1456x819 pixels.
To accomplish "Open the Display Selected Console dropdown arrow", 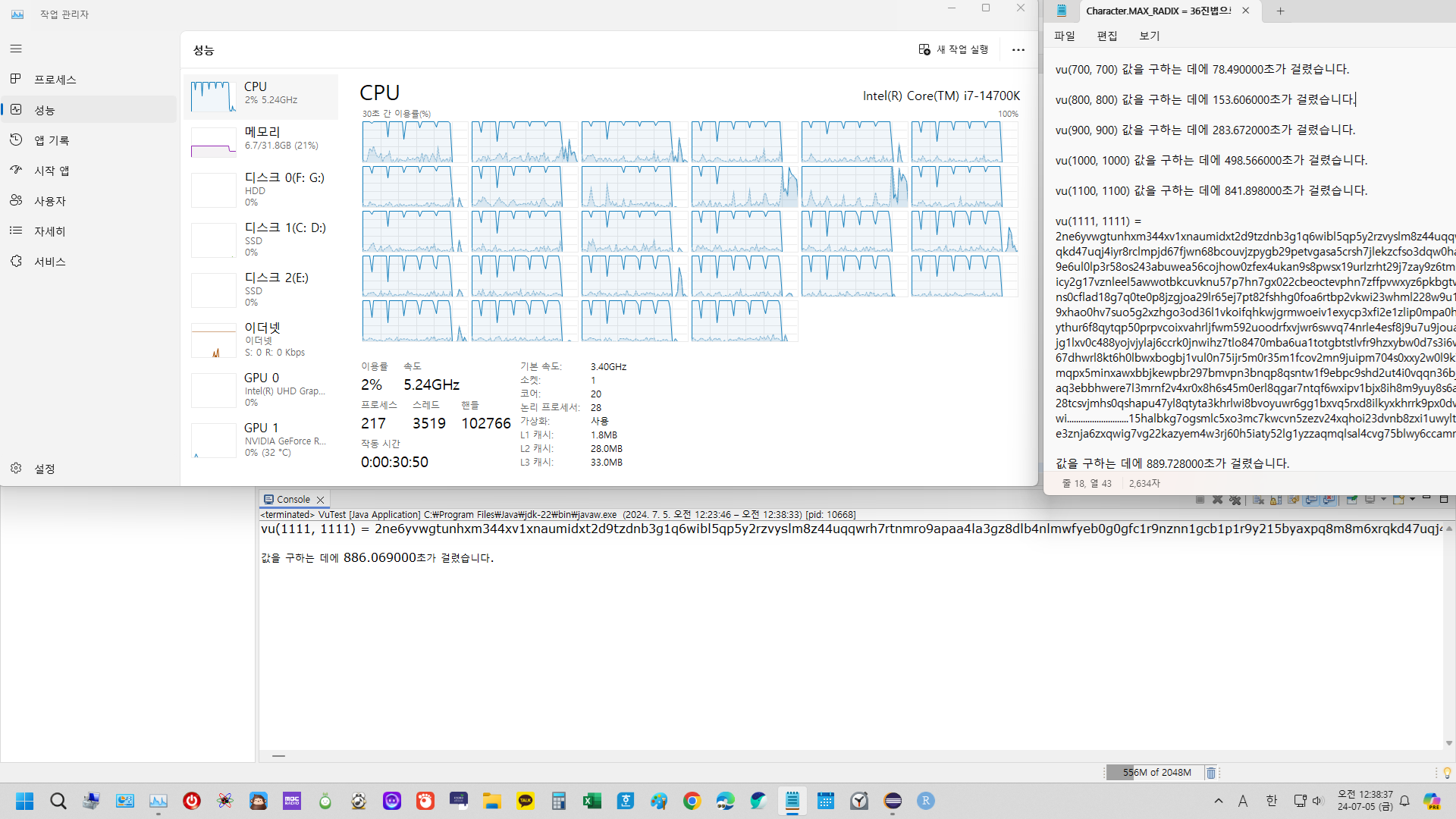I will pos(1383,499).
